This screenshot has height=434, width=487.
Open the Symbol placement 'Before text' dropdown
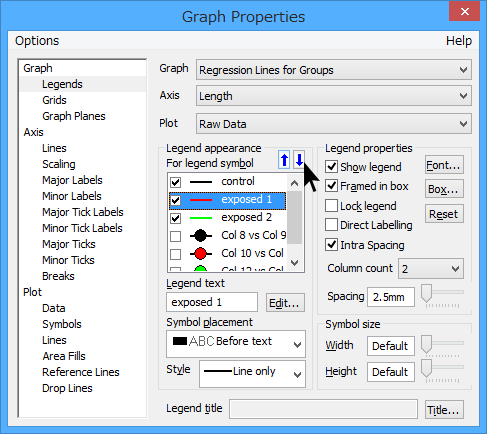tap(236, 344)
